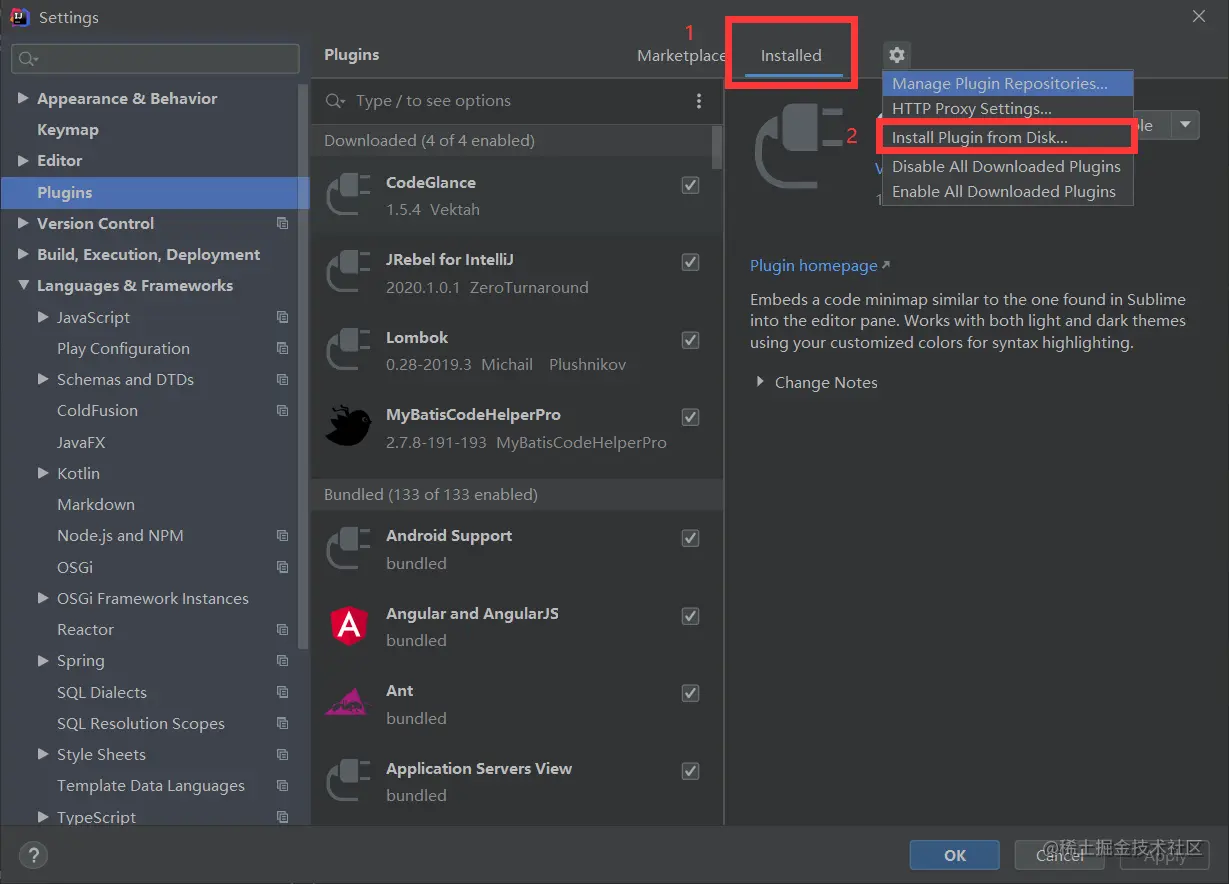This screenshot has height=884, width=1229.
Task: Click the project-level icon next to Template Data Languages
Action: 282,786
